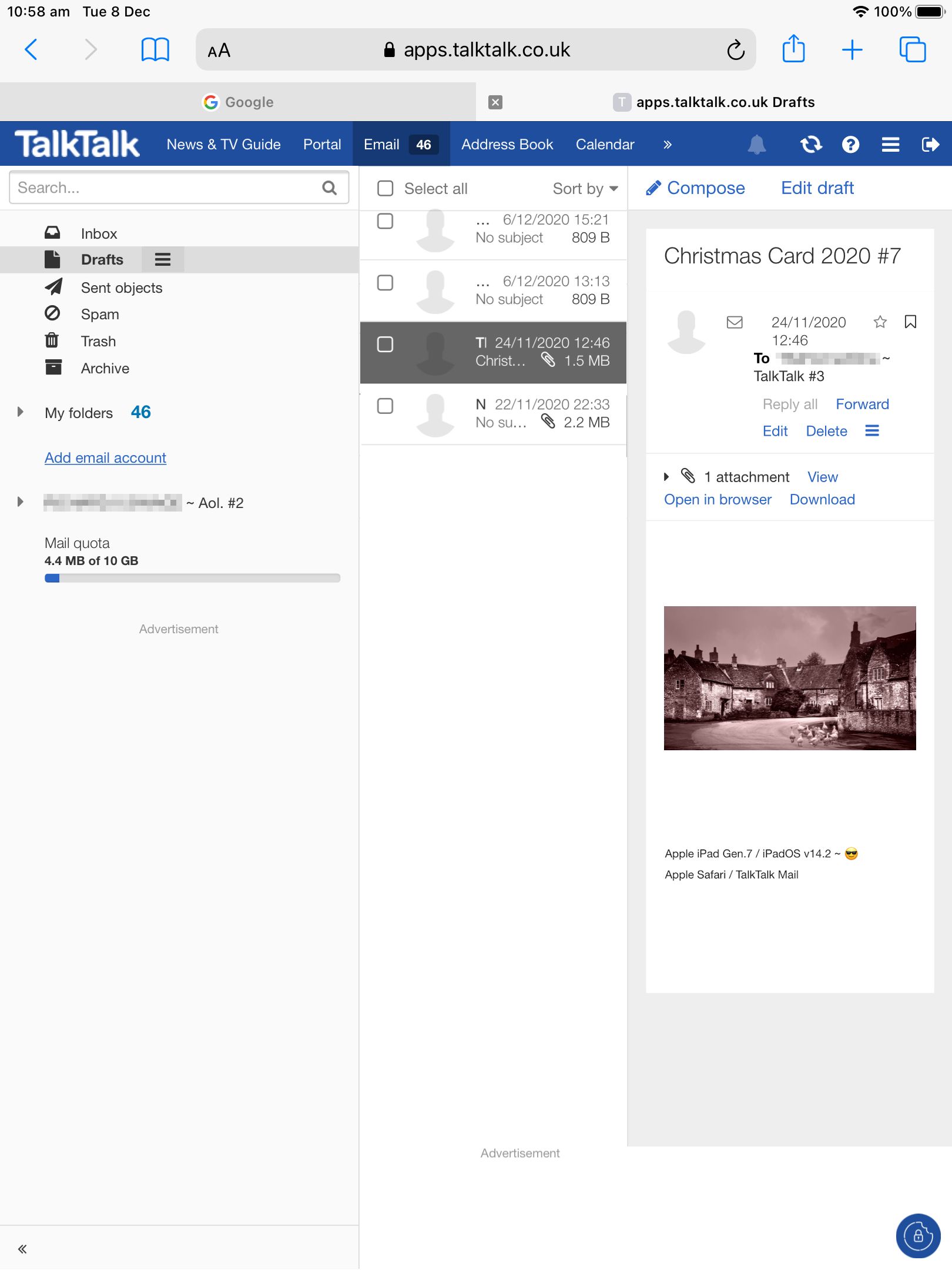Tick the Select all checkbox
The height and width of the screenshot is (1270, 952).
(386, 189)
